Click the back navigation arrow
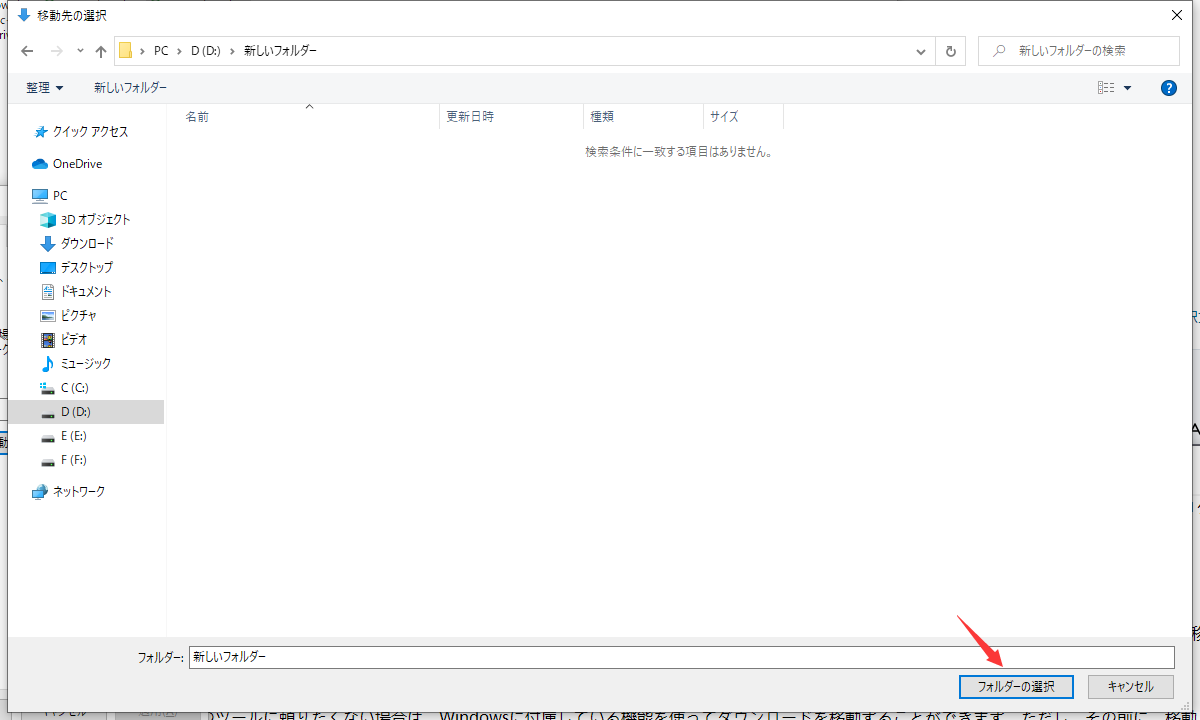 [x=27, y=51]
